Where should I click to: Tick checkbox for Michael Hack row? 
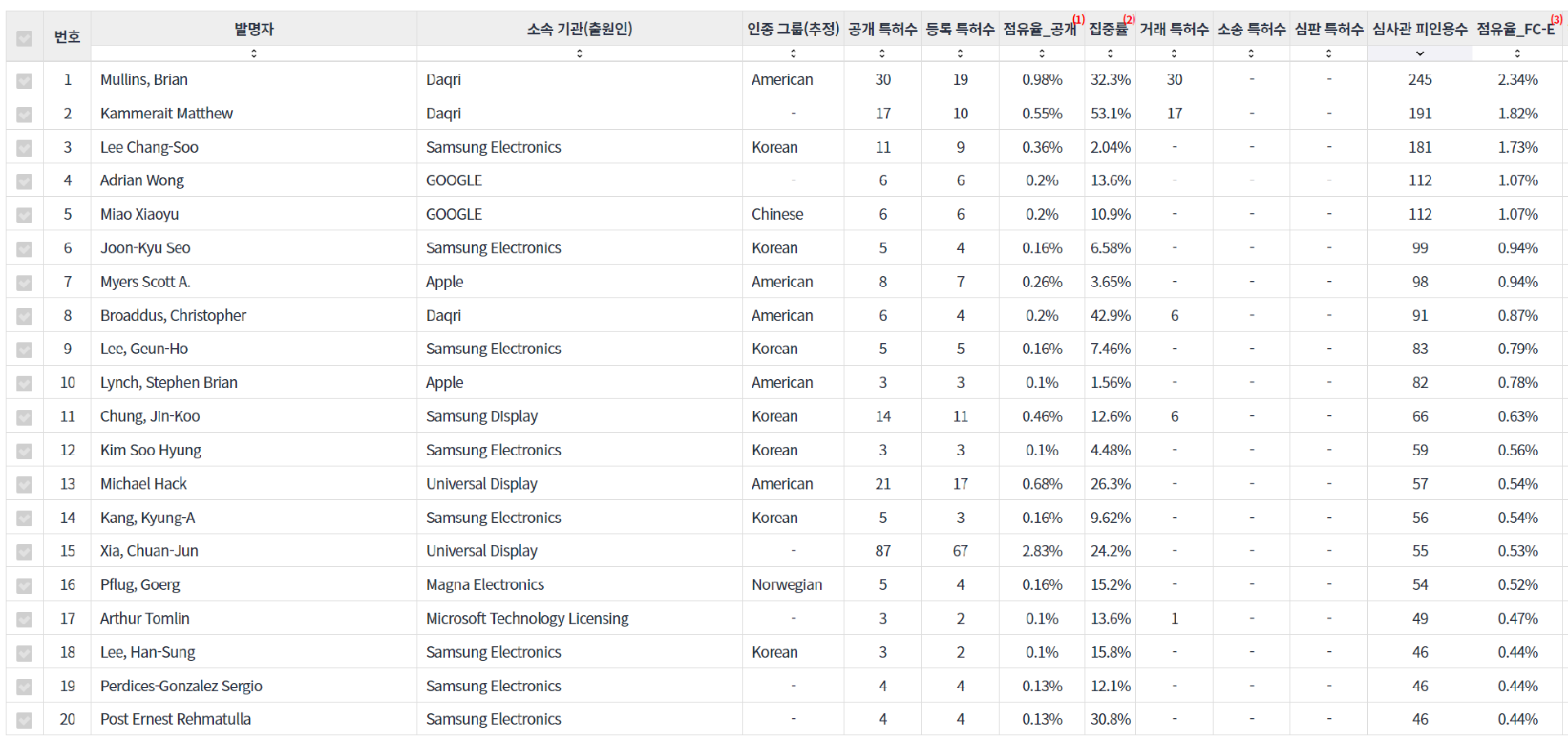coord(24,484)
